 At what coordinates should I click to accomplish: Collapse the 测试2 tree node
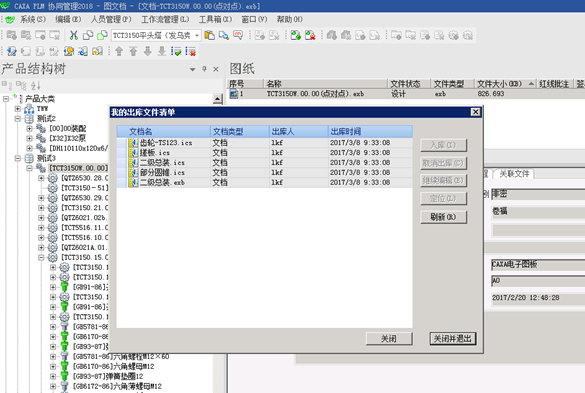click(x=18, y=119)
